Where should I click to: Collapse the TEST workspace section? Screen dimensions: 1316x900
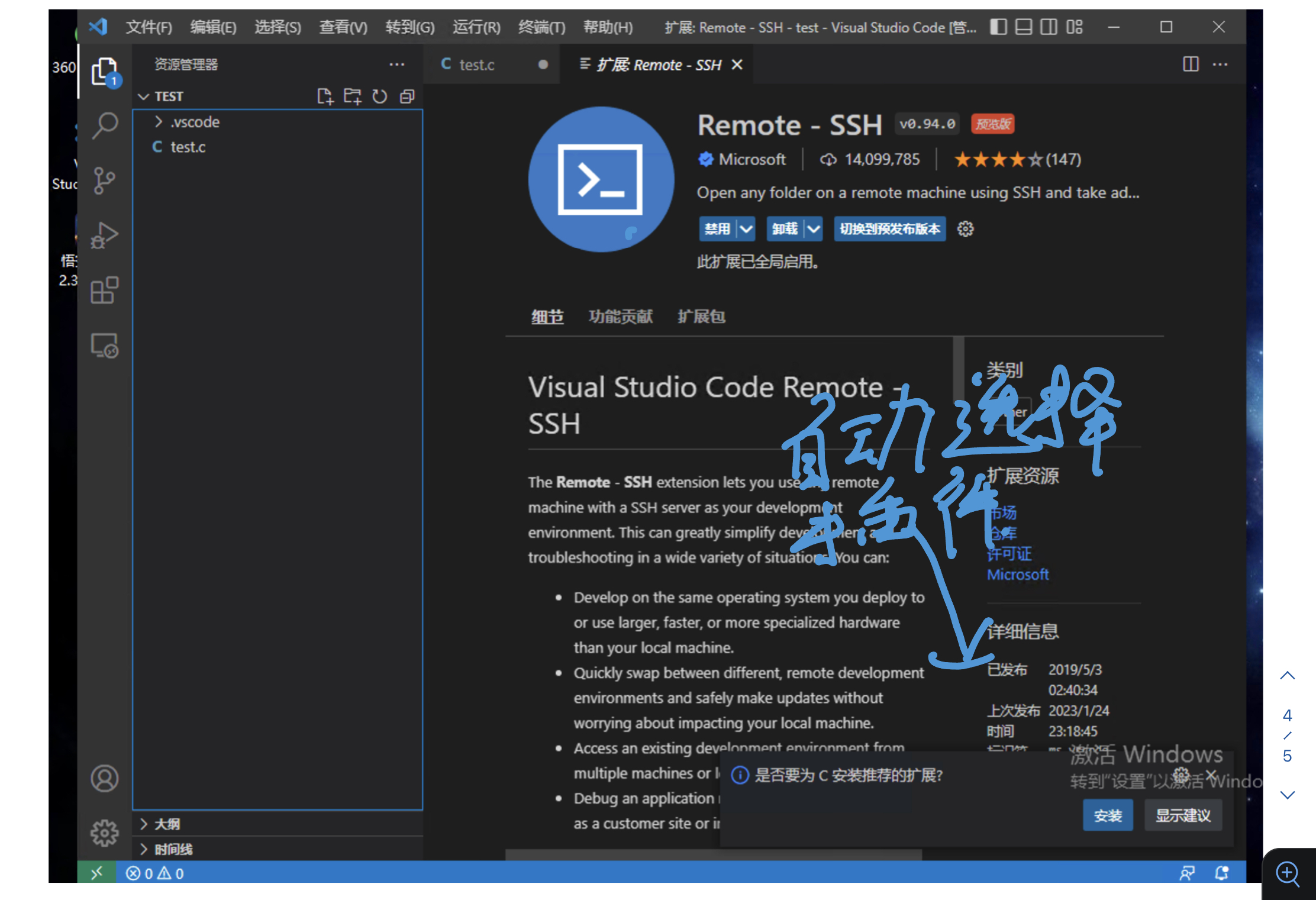(x=161, y=96)
